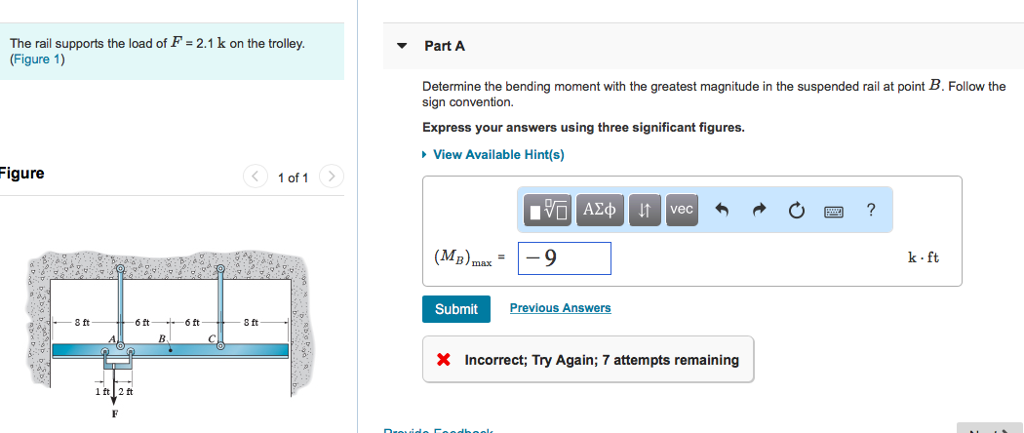Viewport: 1024px width, 433px height.
Task: Open the Greek symbols ΑΣφ palette
Action: point(600,210)
